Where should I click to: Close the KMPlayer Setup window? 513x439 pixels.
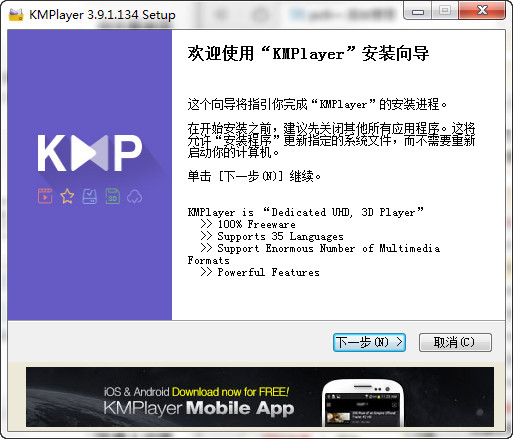(x=482, y=10)
